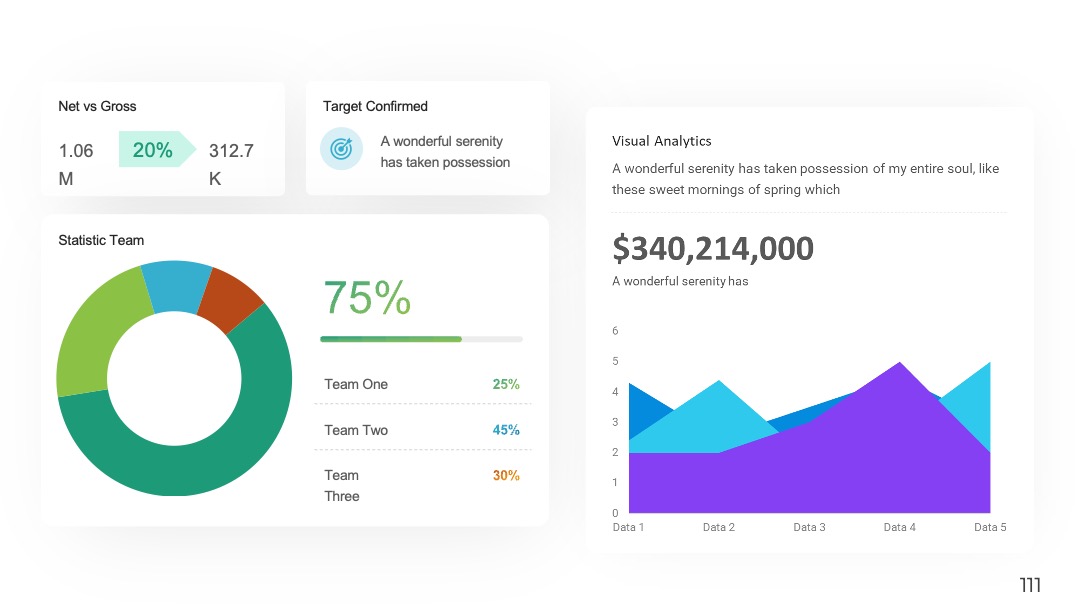Click the Data 3 axis label
Image resolution: width=1080 pixels, height=608 pixels.
click(809, 527)
